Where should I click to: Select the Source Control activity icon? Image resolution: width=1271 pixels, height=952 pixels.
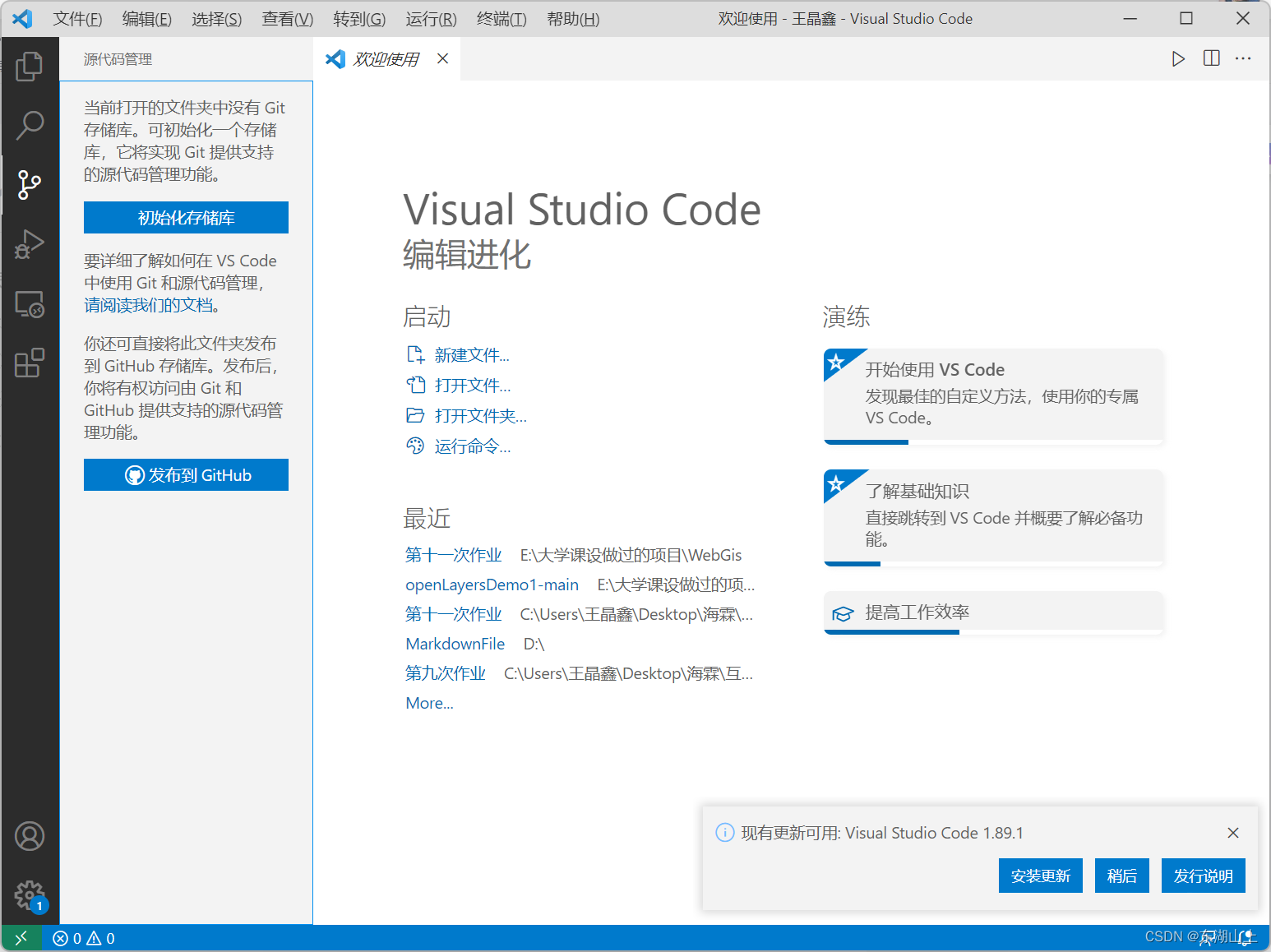tap(30, 185)
